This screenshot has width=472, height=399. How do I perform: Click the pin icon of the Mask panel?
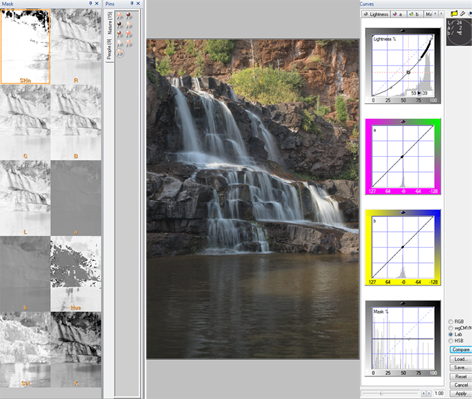(90, 3)
